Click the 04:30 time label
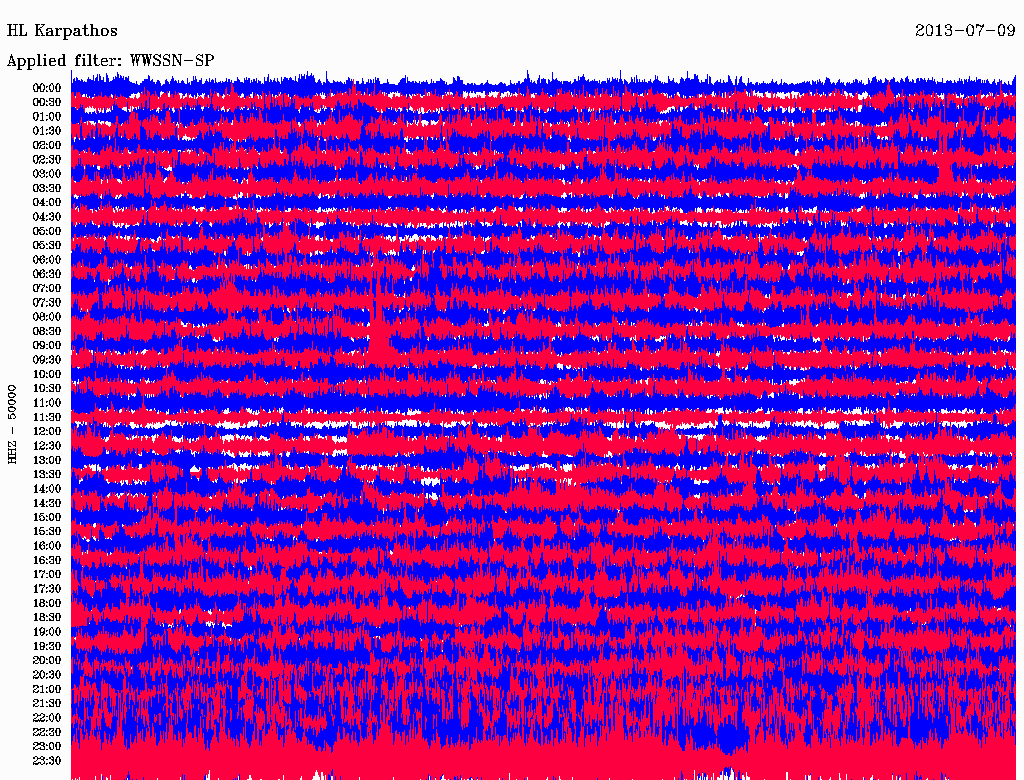The height and width of the screenshot is (780, 1024). (x=47, y=217)
